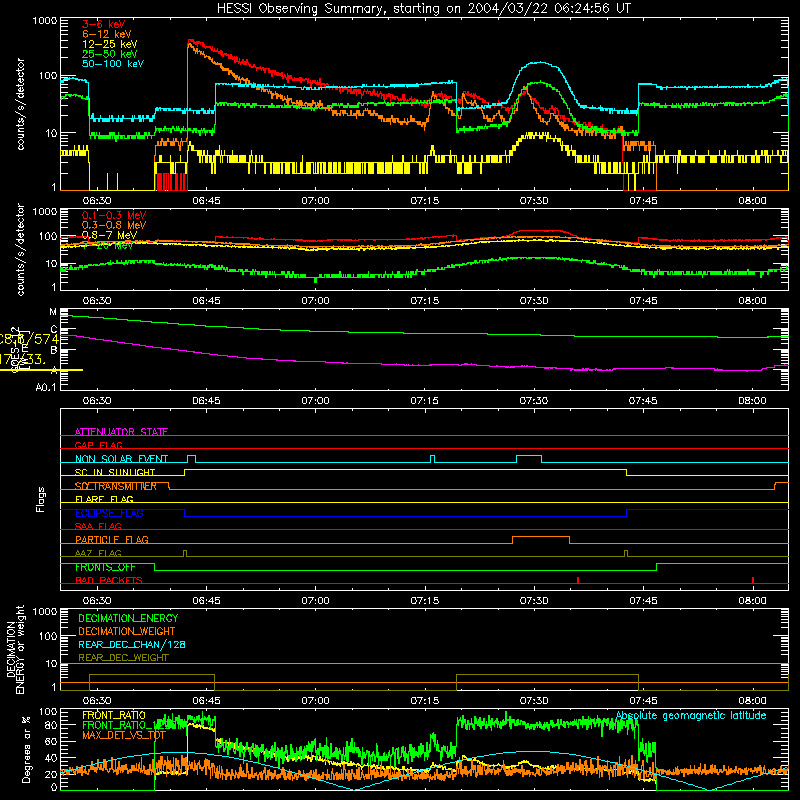
Task: Click the 08:00 tick label under GOES panel
Action: [752, 401]
